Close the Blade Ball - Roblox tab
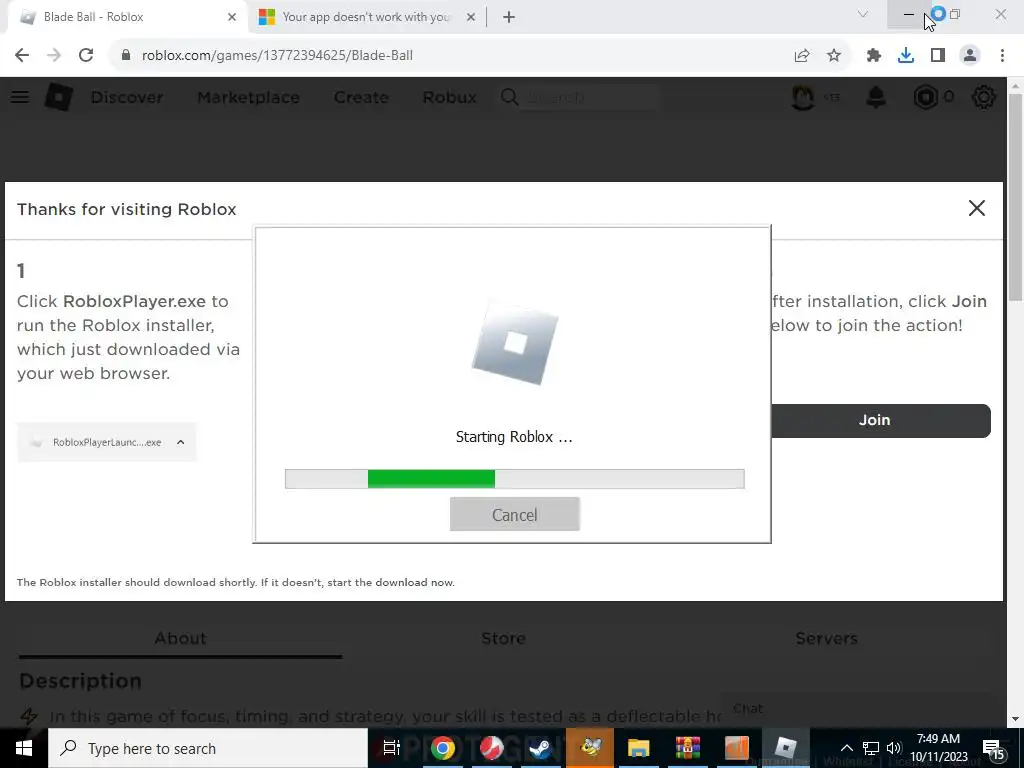Image resolution: width=1024 pixels, height=768 pixels. 232,17
